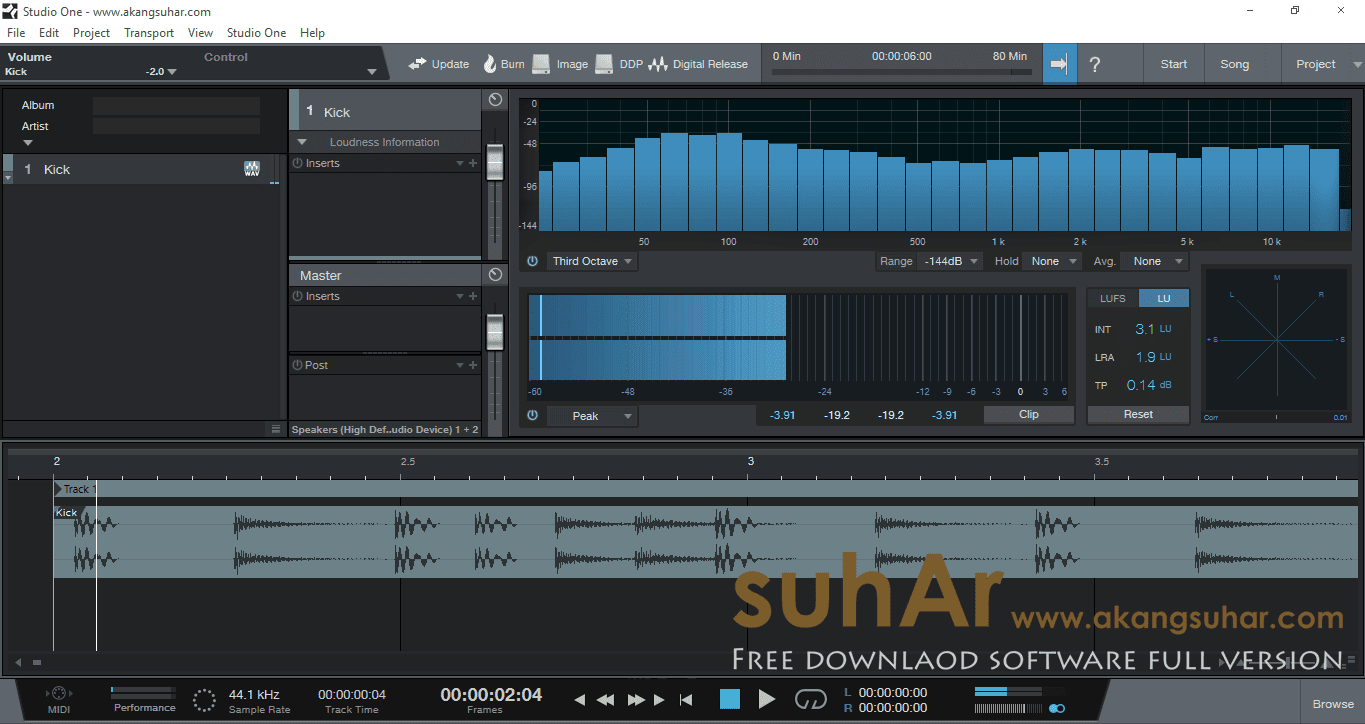
Task: Open the Transport menu
Action: coord(148,32)
